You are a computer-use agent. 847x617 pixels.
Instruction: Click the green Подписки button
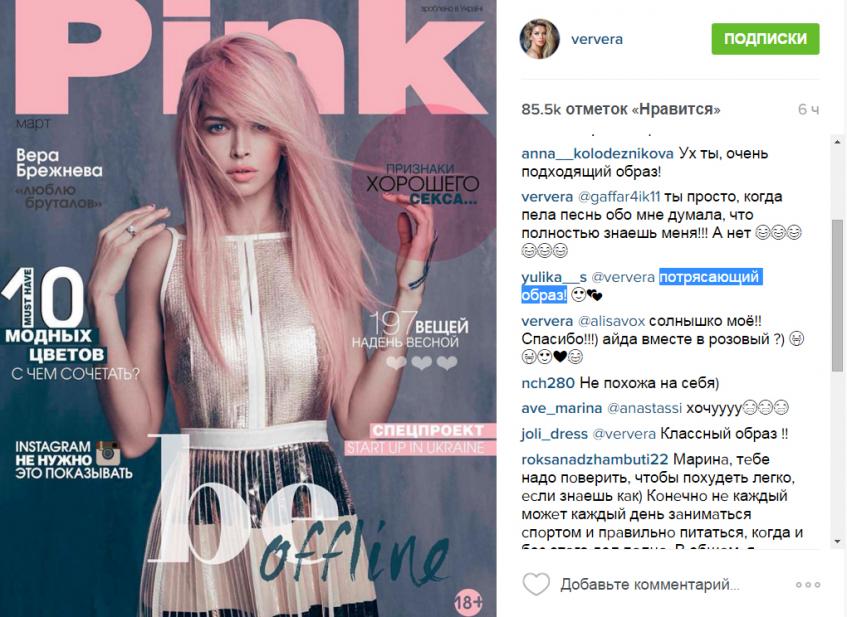(x=765, y=39)
